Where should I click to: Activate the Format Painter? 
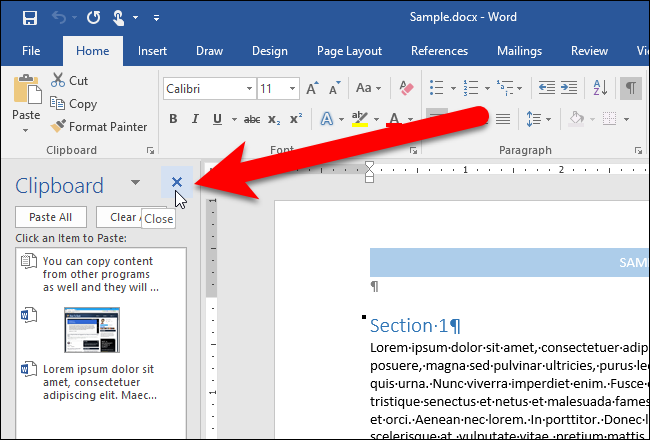click(99, 126)
